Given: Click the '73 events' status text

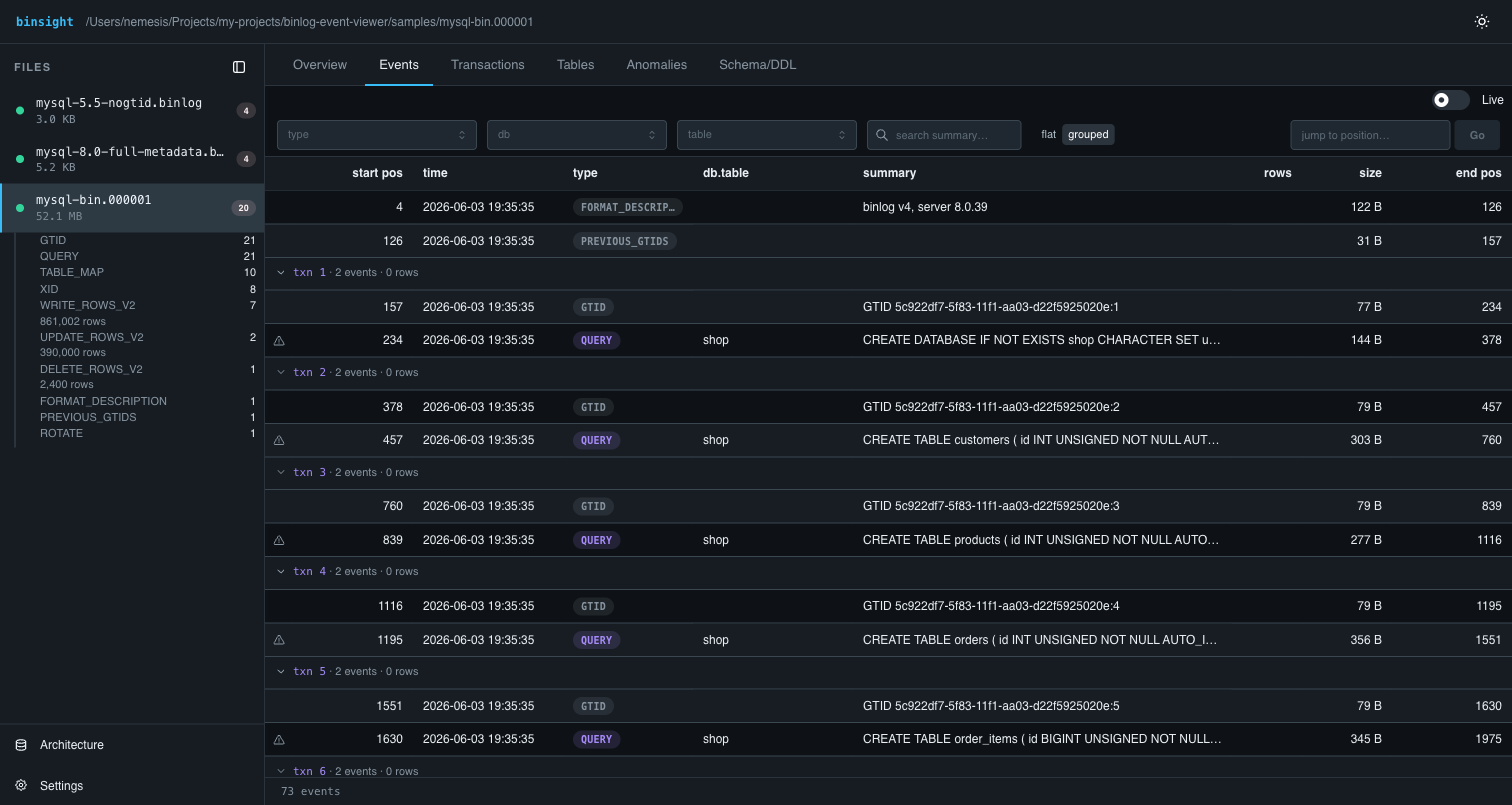Looking at the screenshot, I should pyautogui.click(x=310, y=791).
